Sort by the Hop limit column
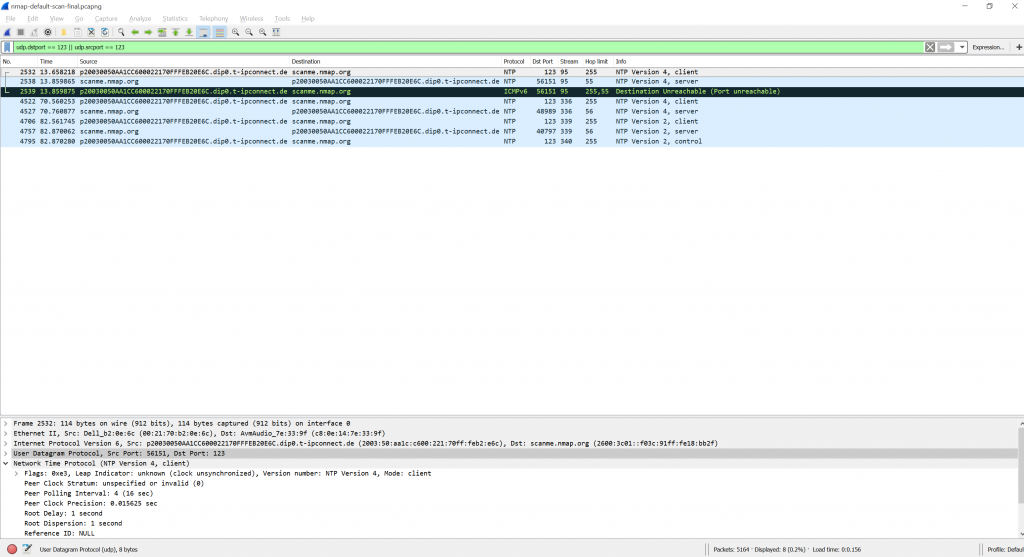Screen dimensions: 1024x557 coord(596,61)
